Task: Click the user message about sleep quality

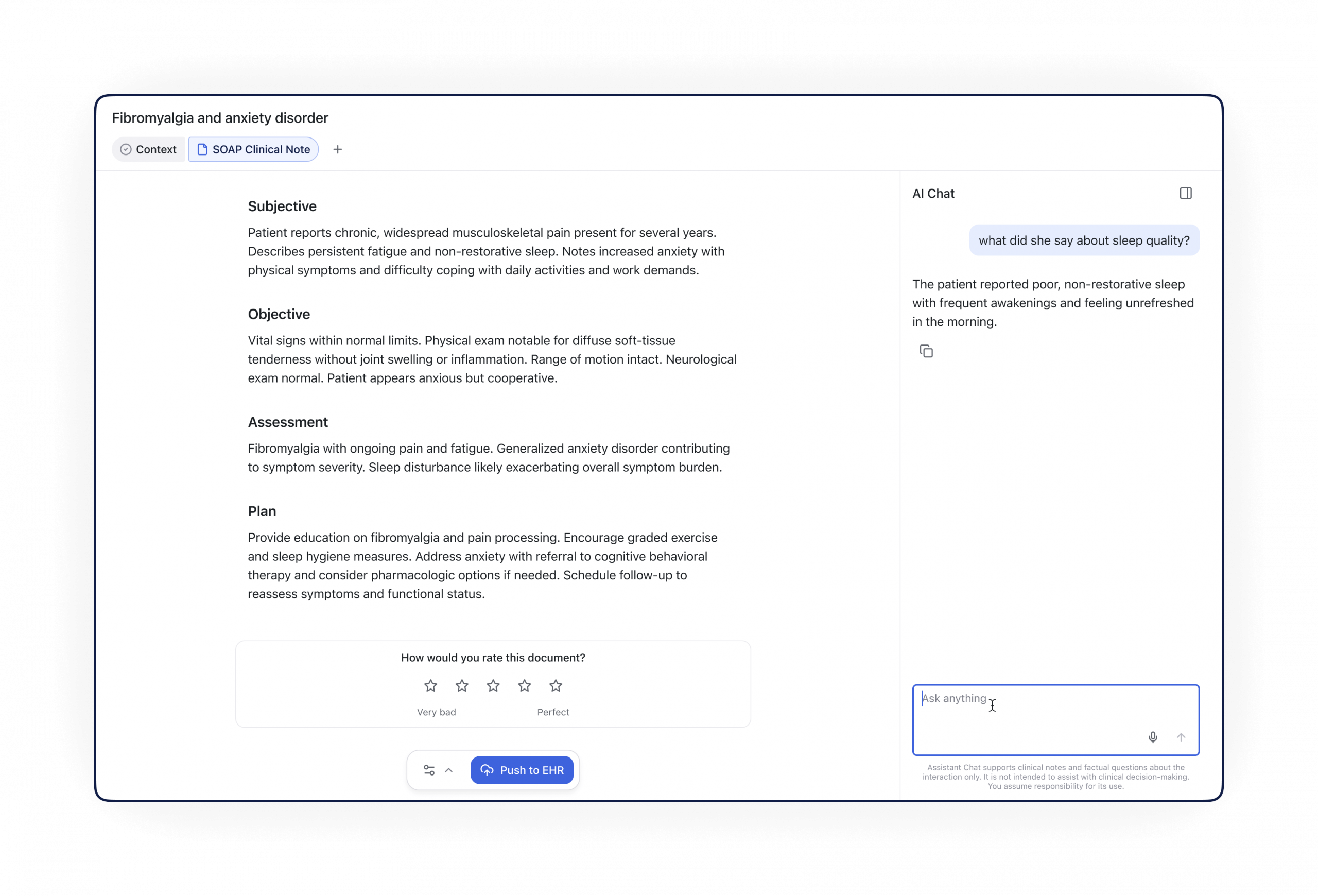Action: 1084,240
